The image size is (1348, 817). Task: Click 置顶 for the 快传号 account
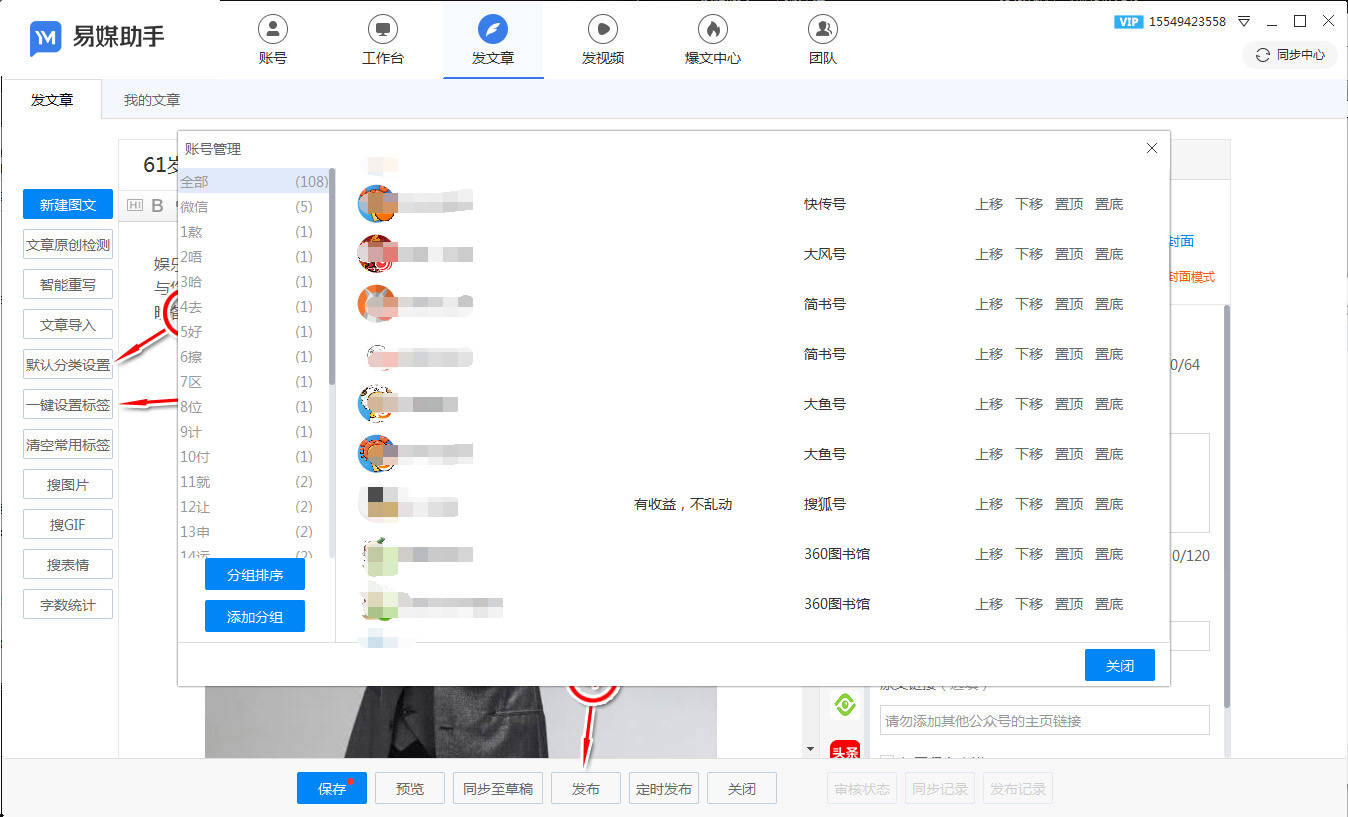(1069, 204)
